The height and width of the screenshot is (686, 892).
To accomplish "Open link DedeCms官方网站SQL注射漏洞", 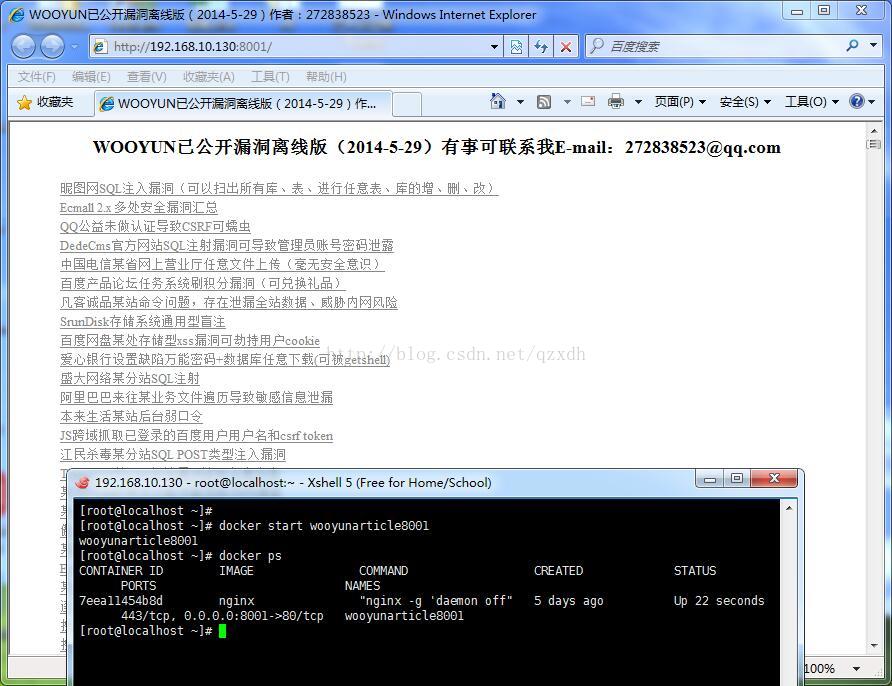I will (226, 245).
